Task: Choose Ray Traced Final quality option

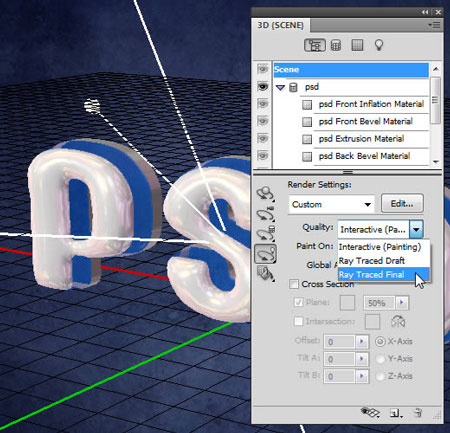Action: (384, 275)
